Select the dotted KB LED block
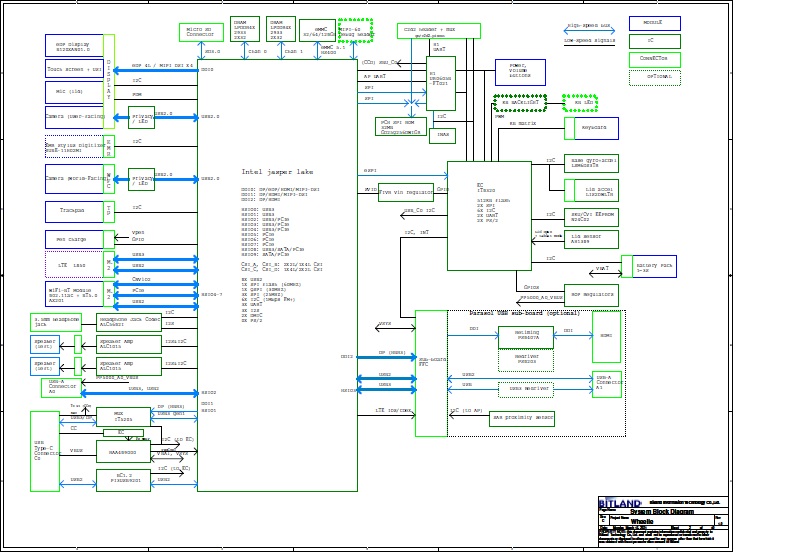This screenshot has height=554, width=785. point(580,103)
